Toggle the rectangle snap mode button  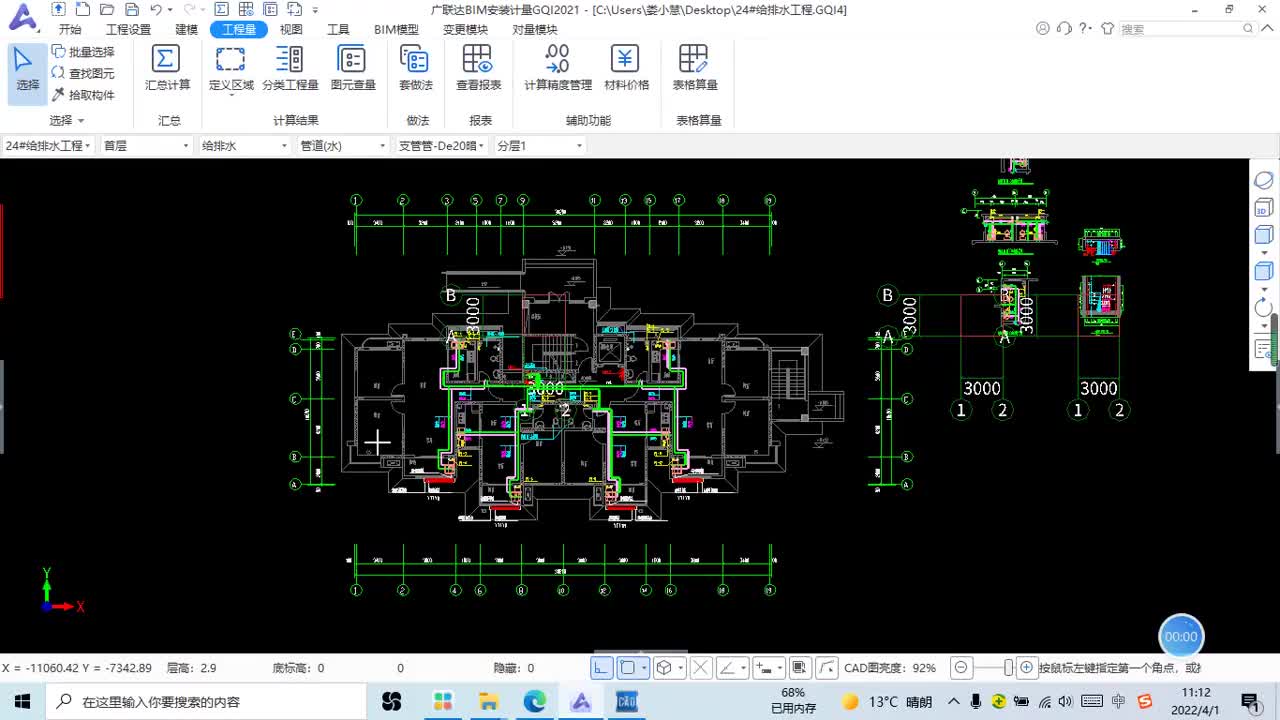click(x=628, y=668)
